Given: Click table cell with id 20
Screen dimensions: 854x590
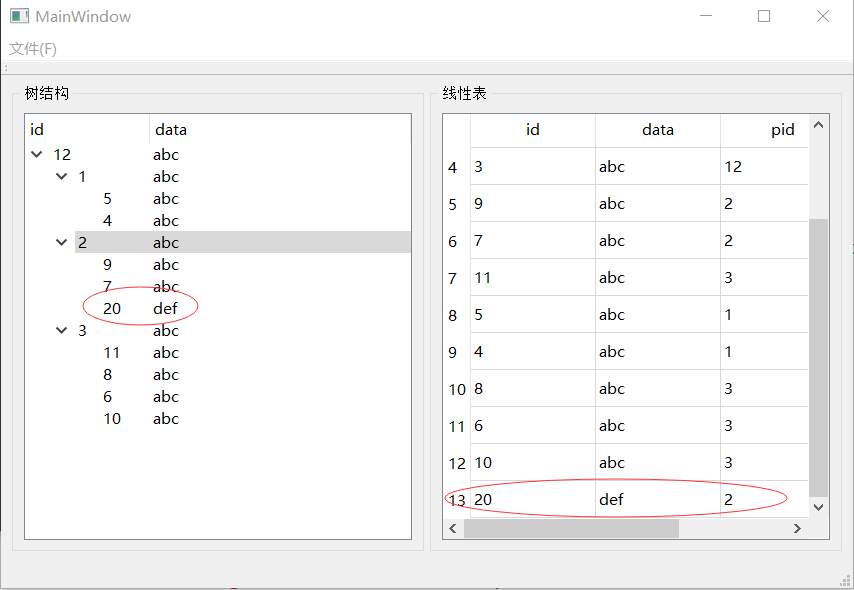Looking at the screenshot, I should click(x=533, y=500).
